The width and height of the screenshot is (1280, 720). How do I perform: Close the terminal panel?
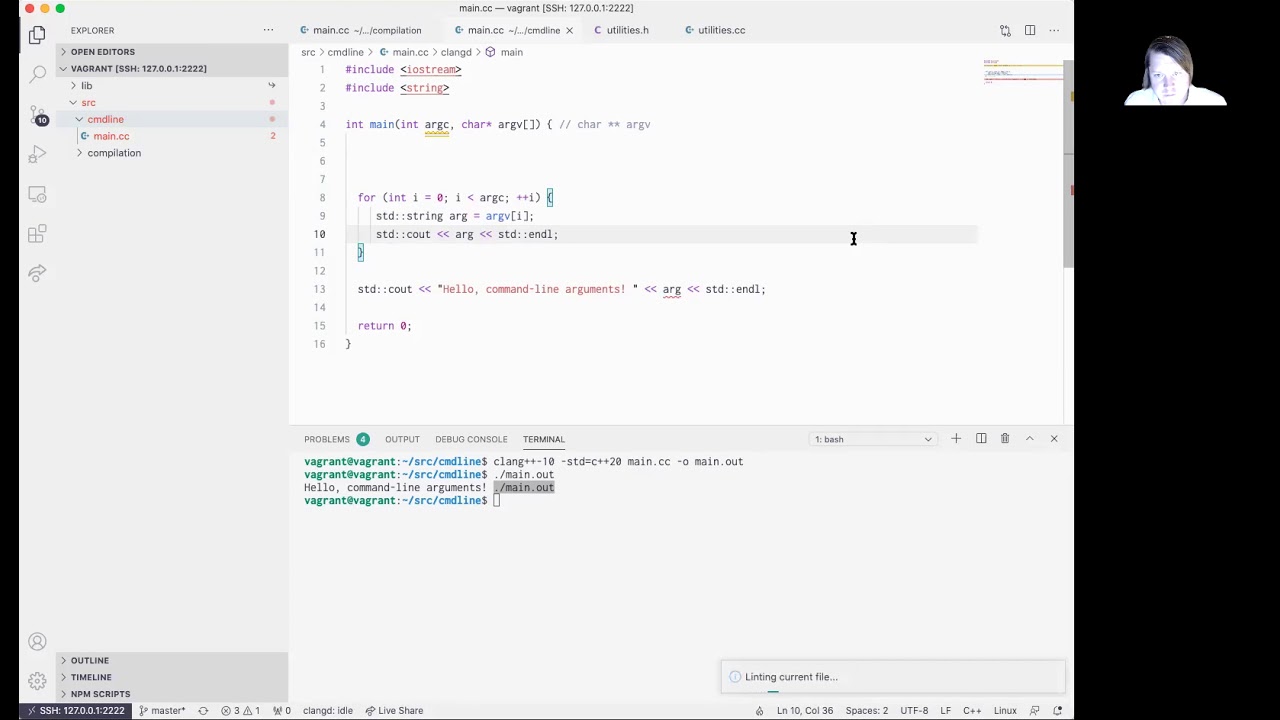pyautogui.click(x=1054, y=439)
